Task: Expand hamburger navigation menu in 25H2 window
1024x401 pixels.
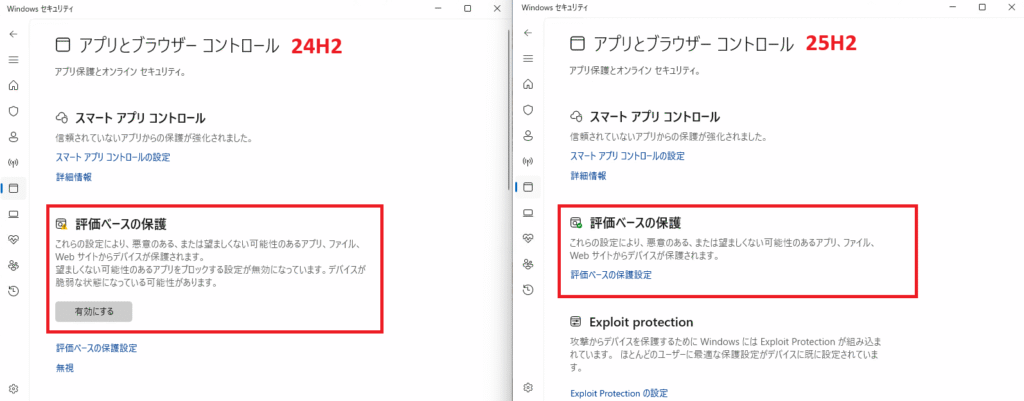Action: click(x=527, y=59)
